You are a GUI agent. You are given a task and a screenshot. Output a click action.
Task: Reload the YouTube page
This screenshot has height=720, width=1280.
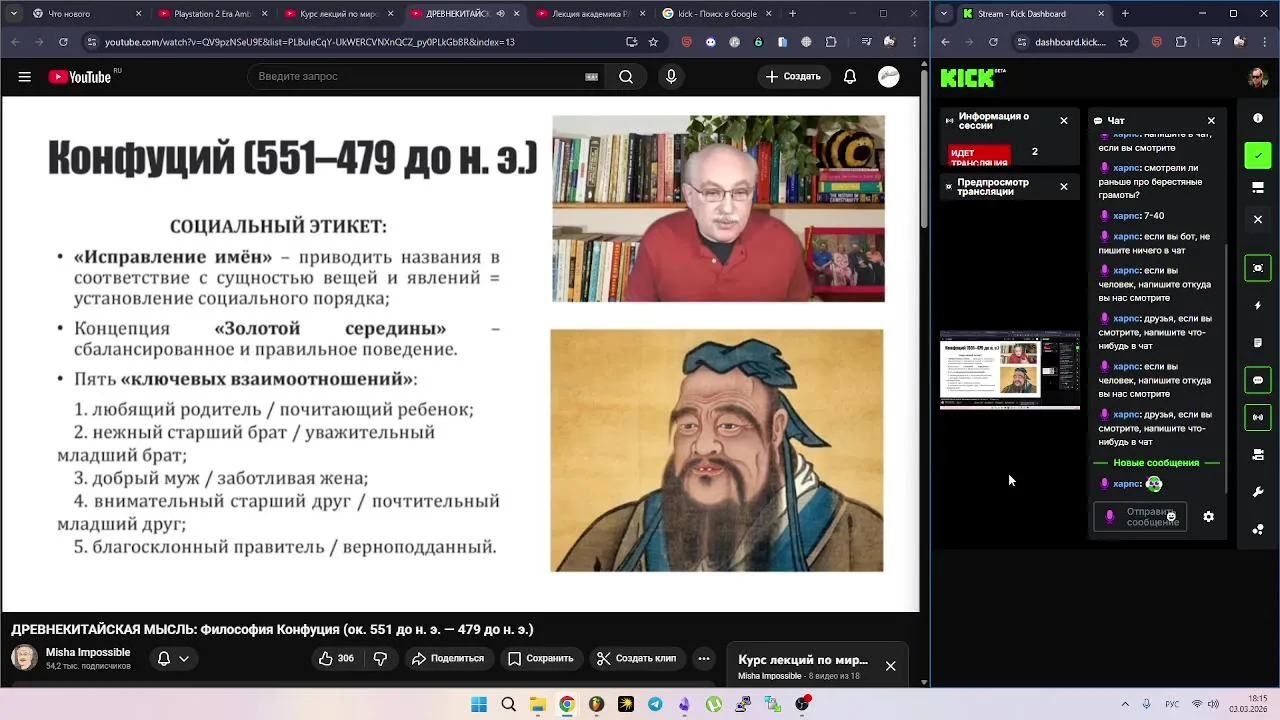click(63, 42)
